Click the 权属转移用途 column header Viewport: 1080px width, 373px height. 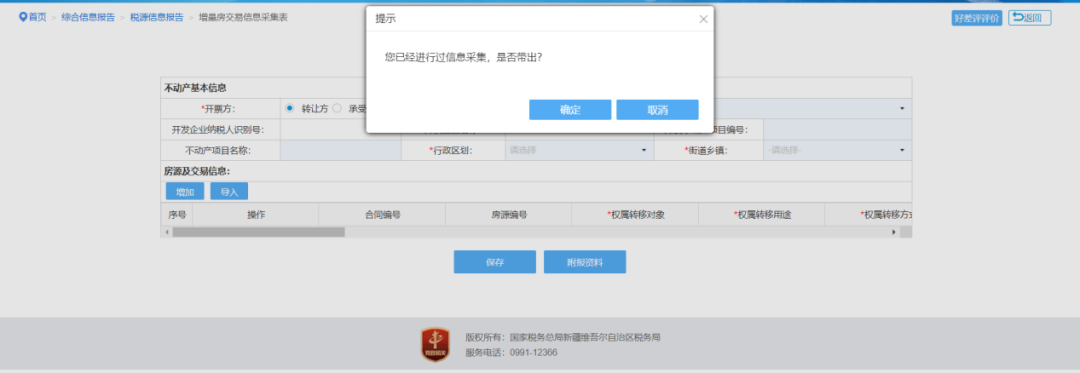(762, 215)
